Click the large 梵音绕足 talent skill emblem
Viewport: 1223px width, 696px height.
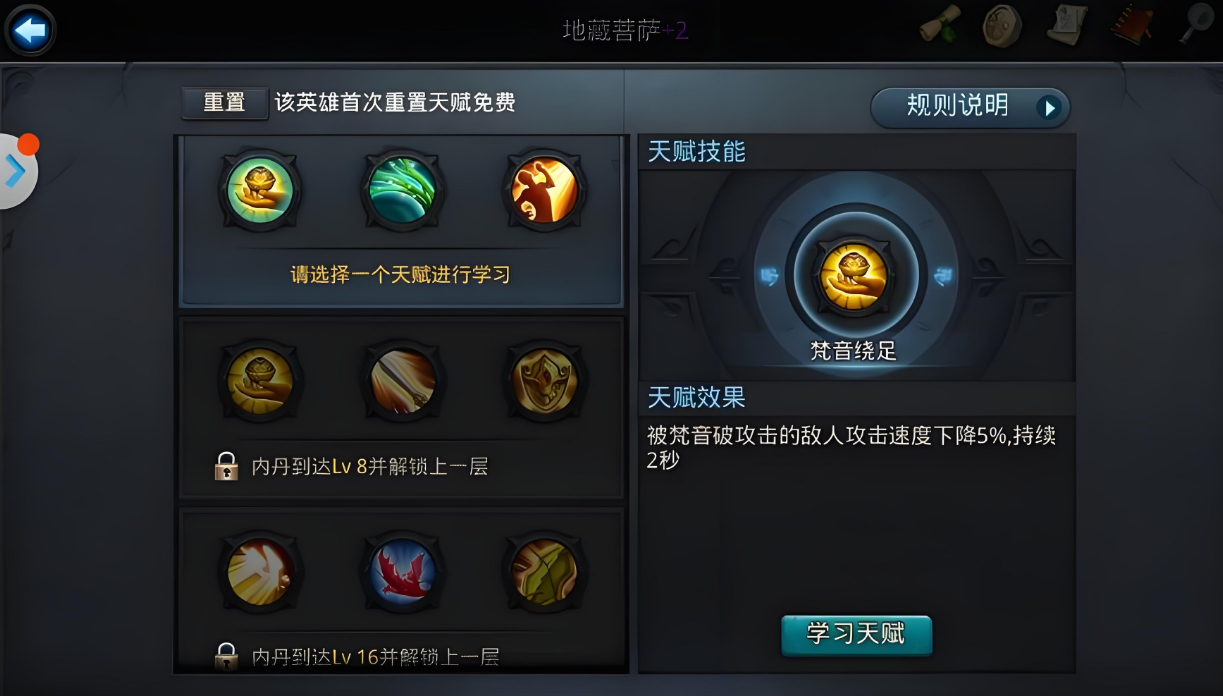coord(854,276)
